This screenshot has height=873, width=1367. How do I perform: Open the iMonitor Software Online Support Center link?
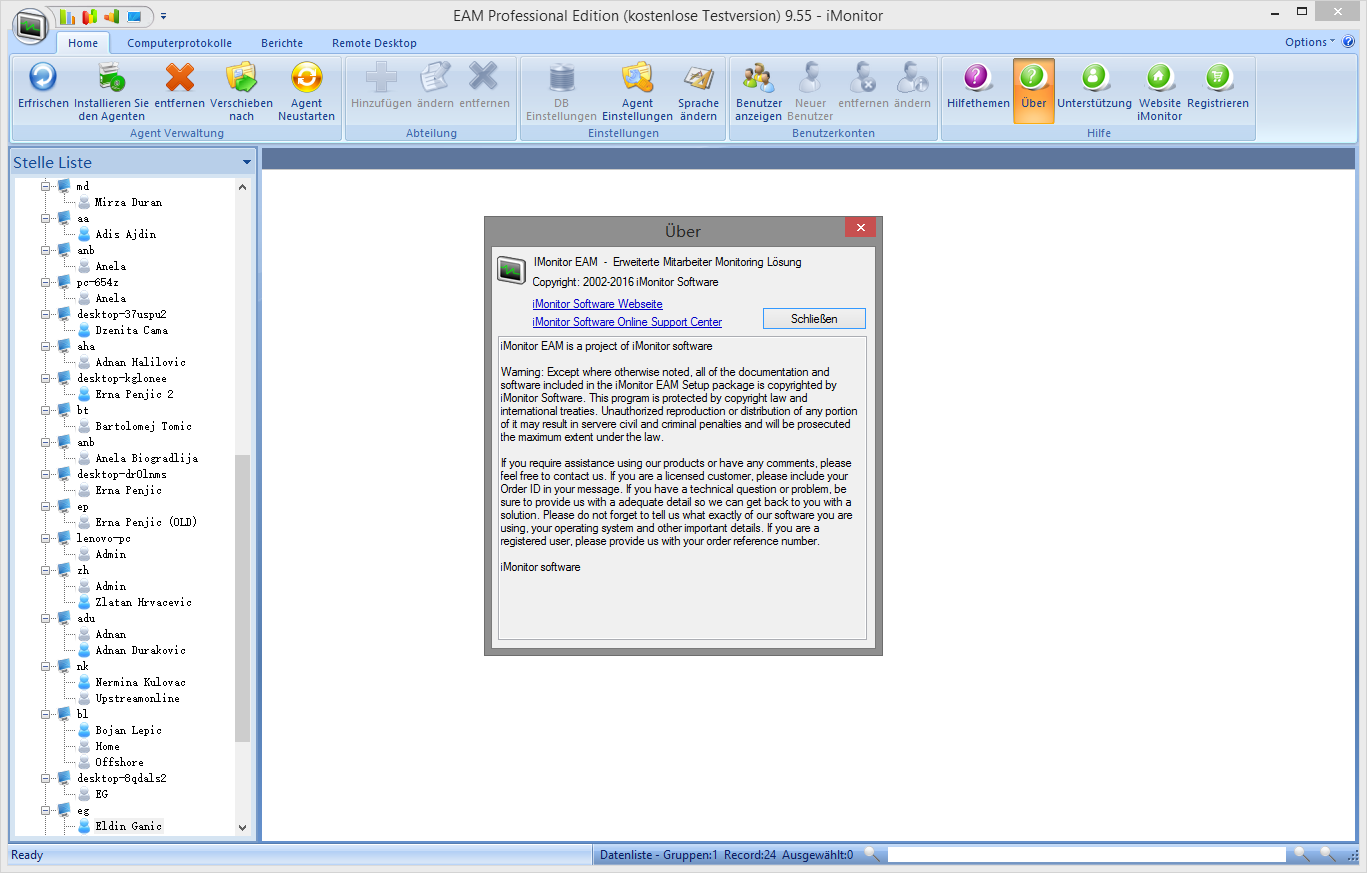click(627, 322)
